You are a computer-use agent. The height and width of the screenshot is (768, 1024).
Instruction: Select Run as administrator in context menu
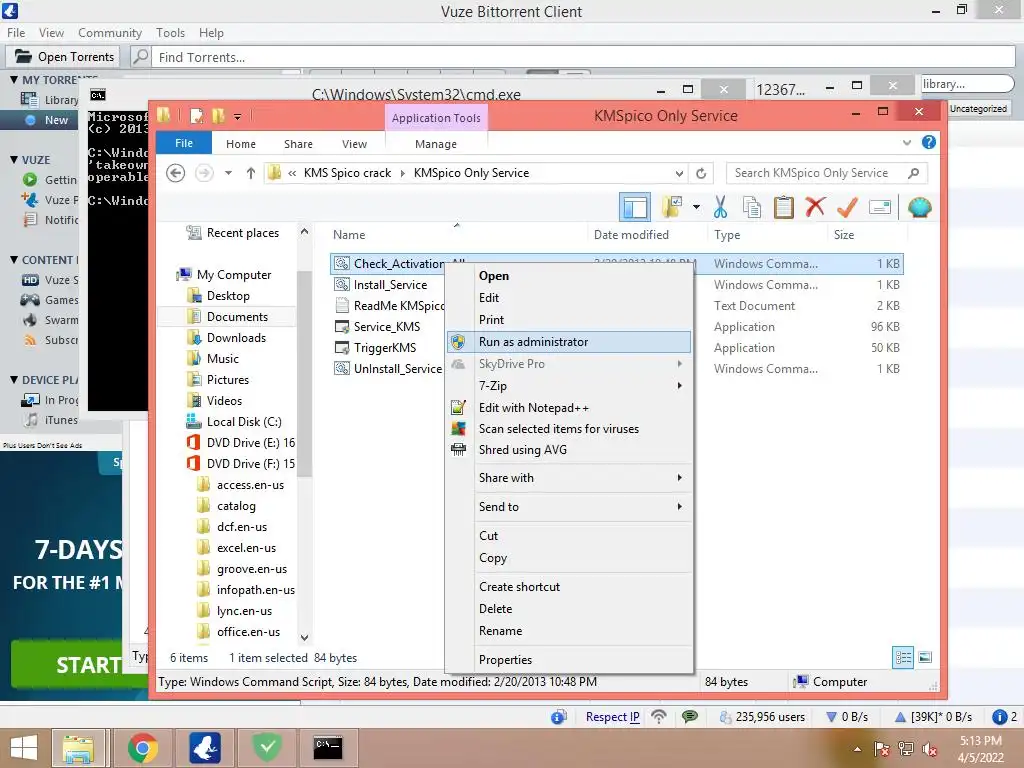569,342
